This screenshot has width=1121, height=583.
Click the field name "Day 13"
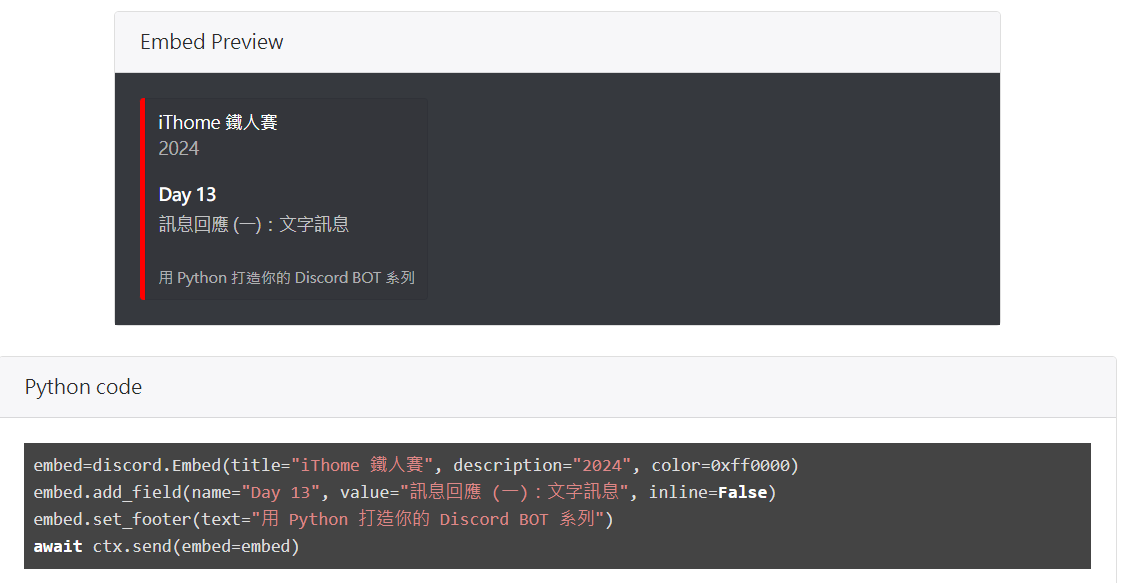click(187, 195)
